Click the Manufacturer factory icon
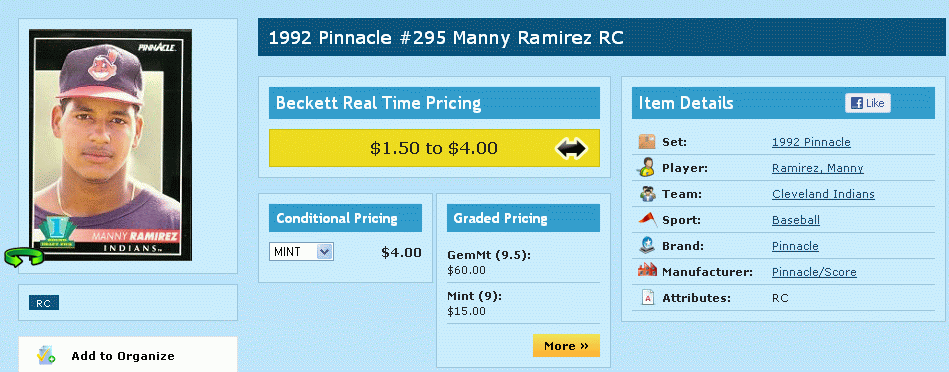This screenshot has height=372, width=949. (647, 271)
